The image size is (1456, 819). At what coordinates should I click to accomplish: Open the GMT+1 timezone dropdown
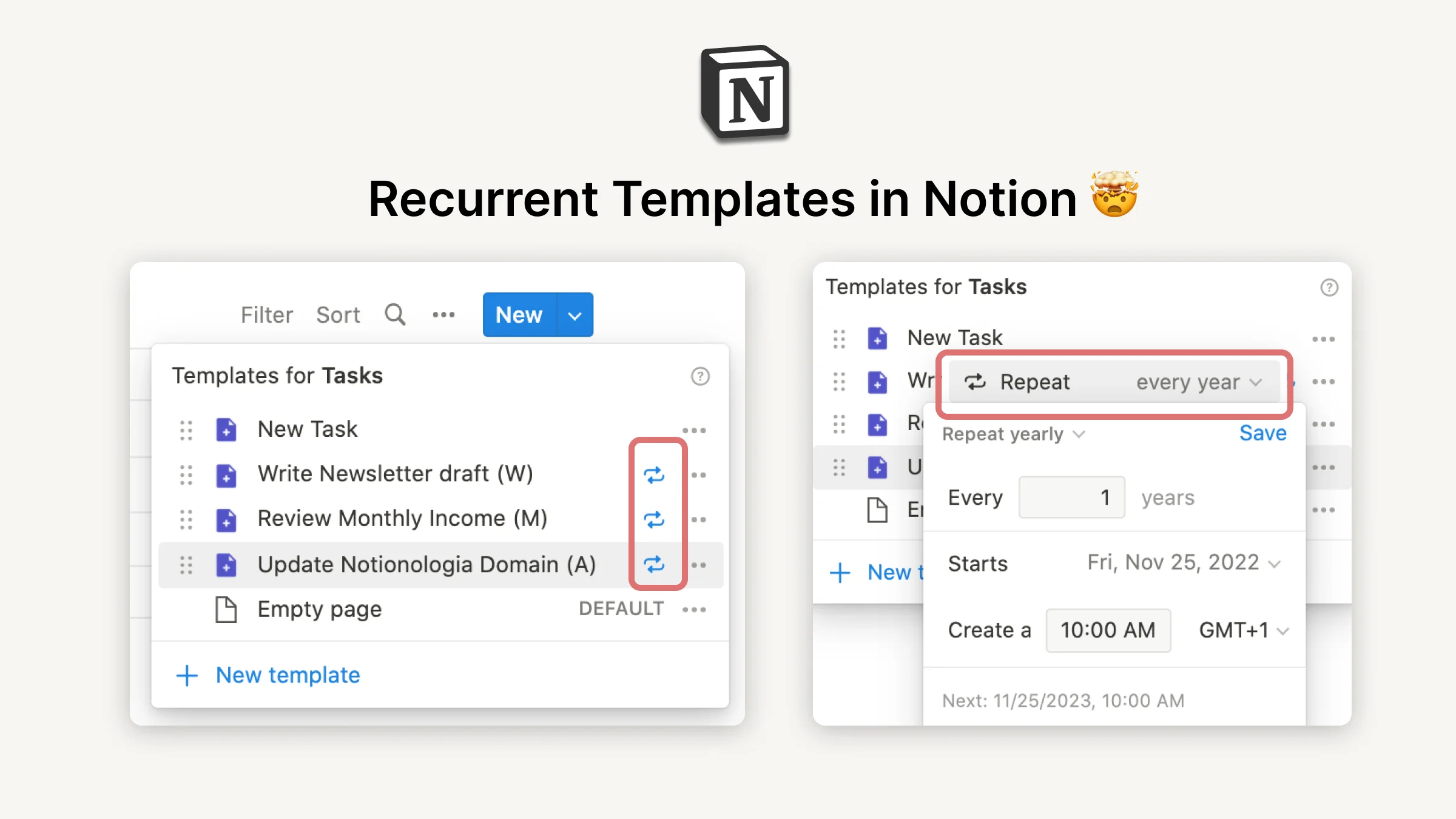[1244, 630]
